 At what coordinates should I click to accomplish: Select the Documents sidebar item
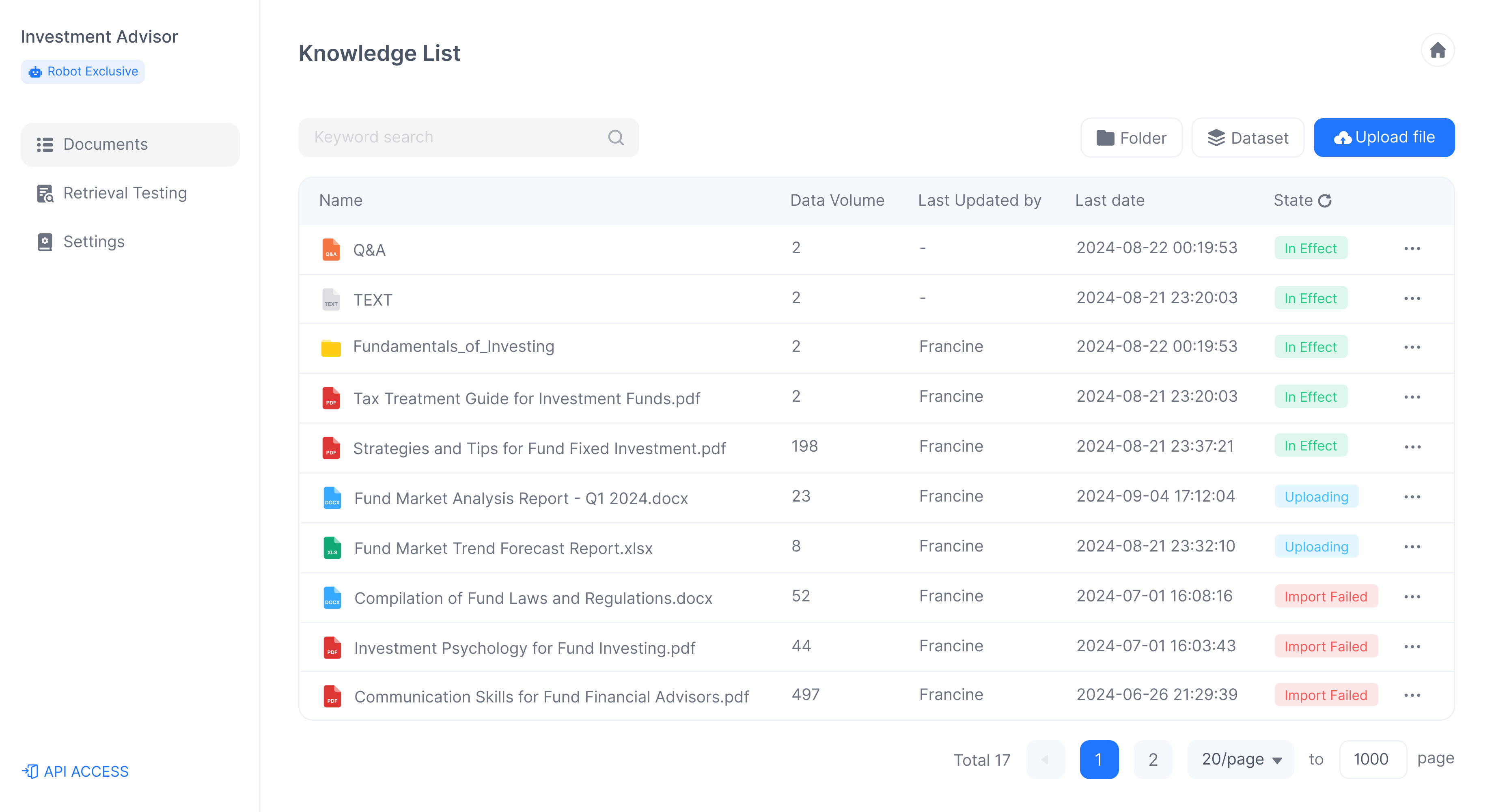pos(130,144)
